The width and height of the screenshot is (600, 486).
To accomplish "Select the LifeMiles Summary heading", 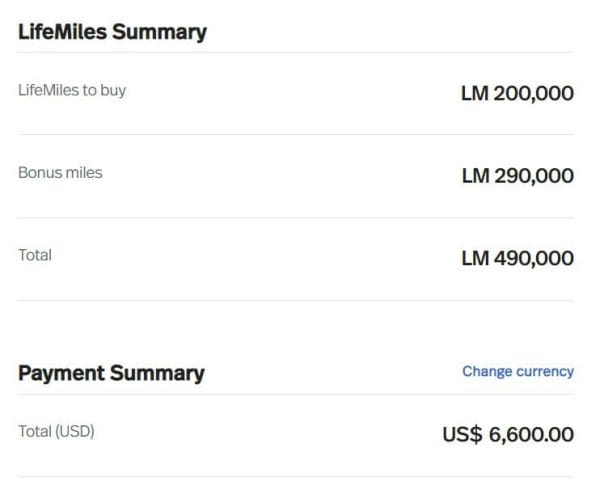I will point(112,32).
